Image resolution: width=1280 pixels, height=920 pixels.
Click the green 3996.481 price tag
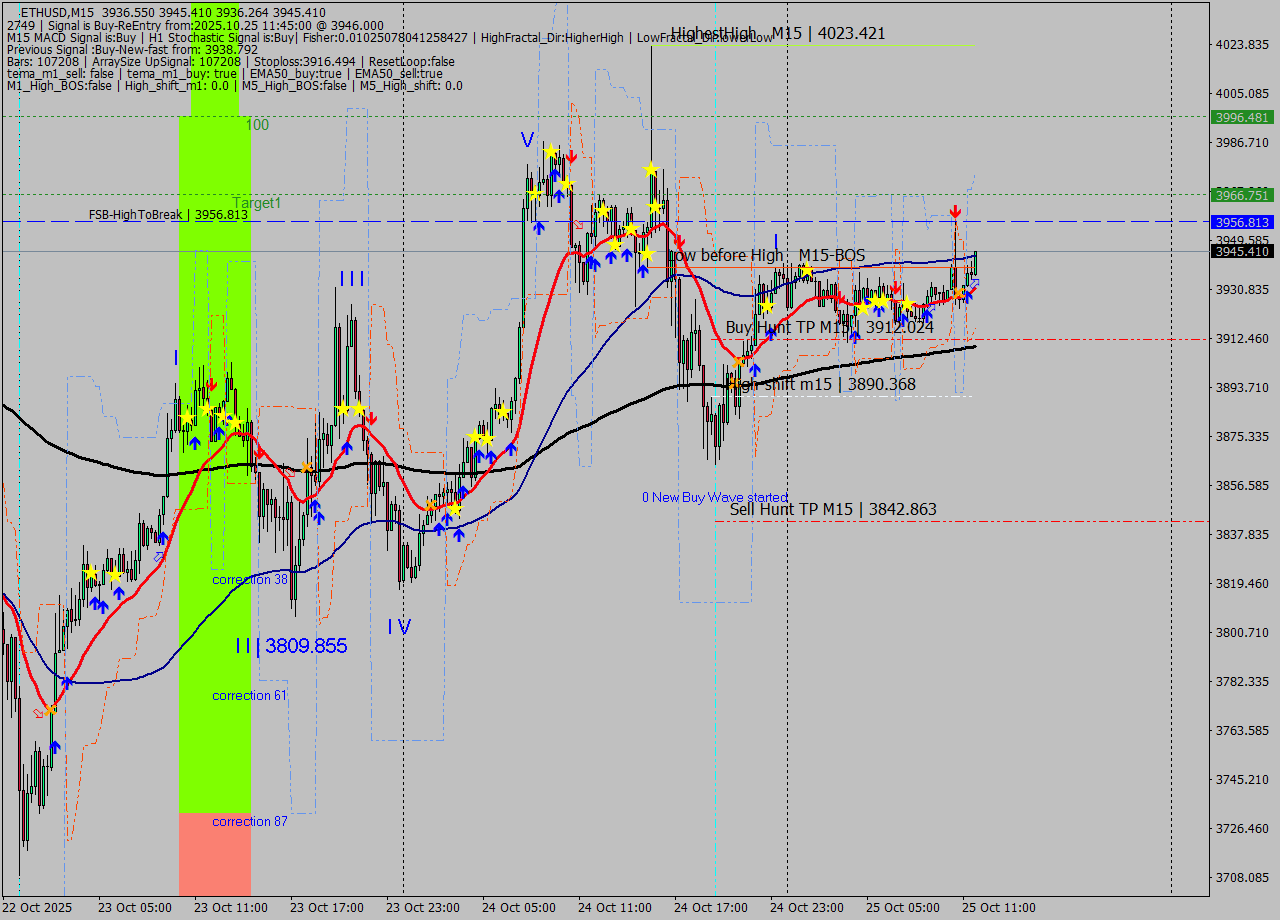click(1241, 117)
